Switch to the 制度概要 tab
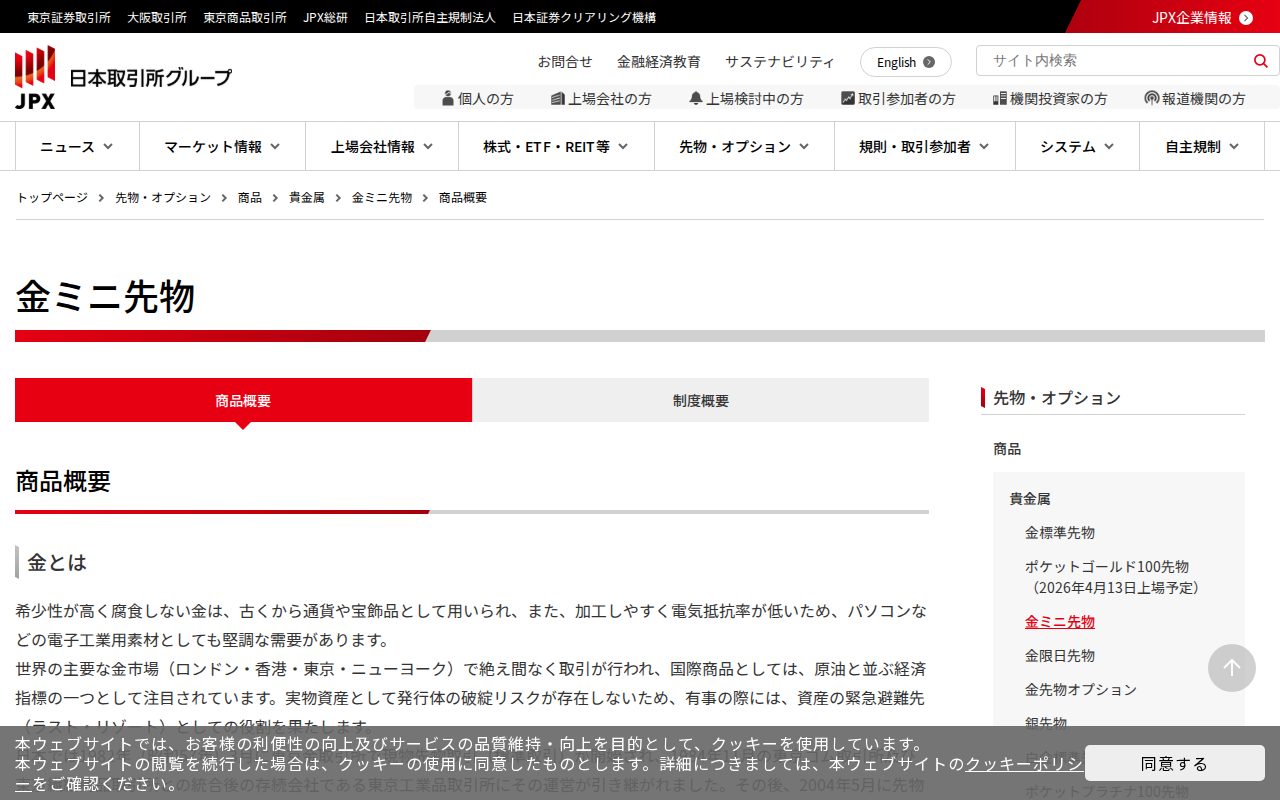The height and width of the screenshot is (800, 1280). [701, 400]
